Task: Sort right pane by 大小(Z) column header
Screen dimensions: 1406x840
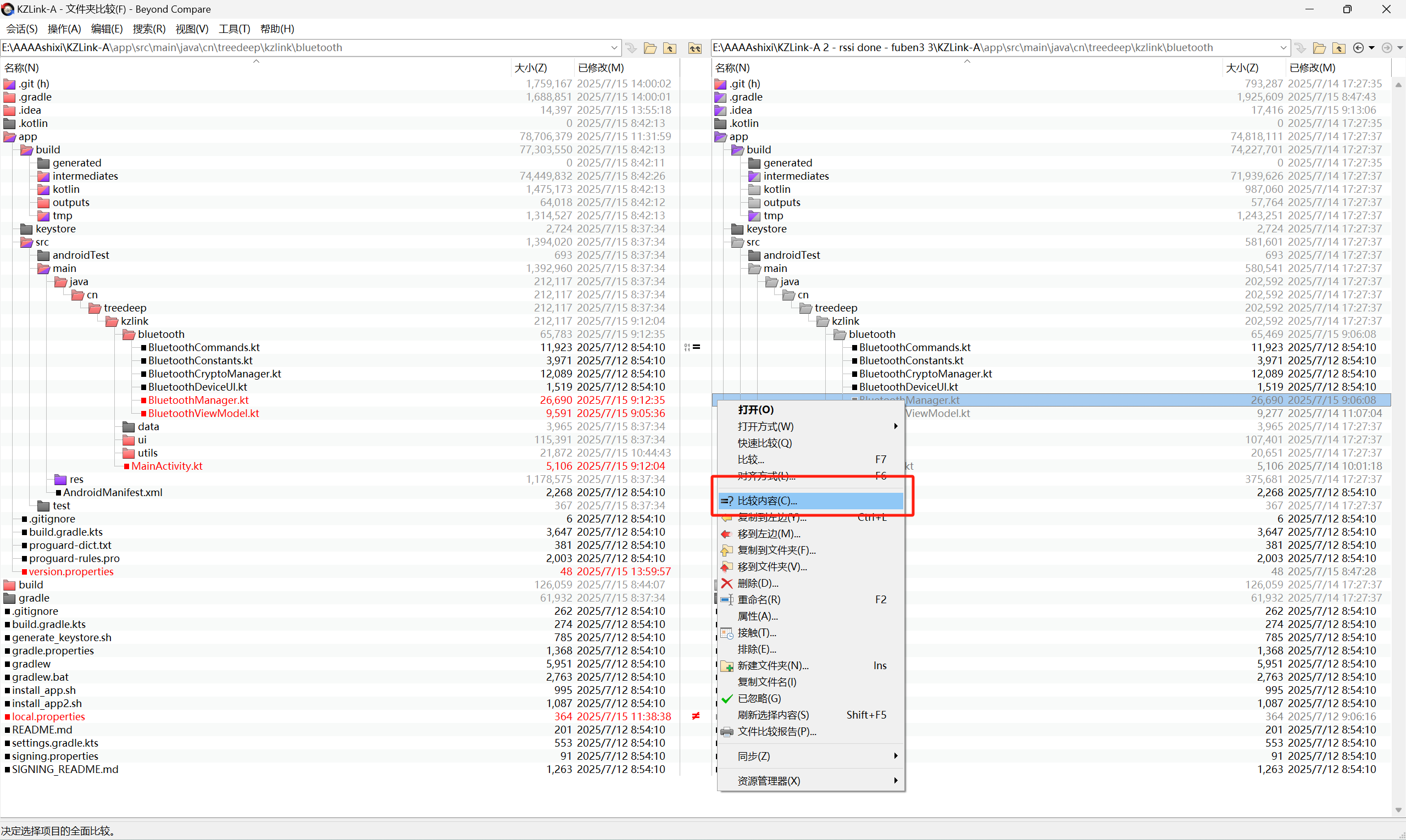Action: pos(1254,68)
